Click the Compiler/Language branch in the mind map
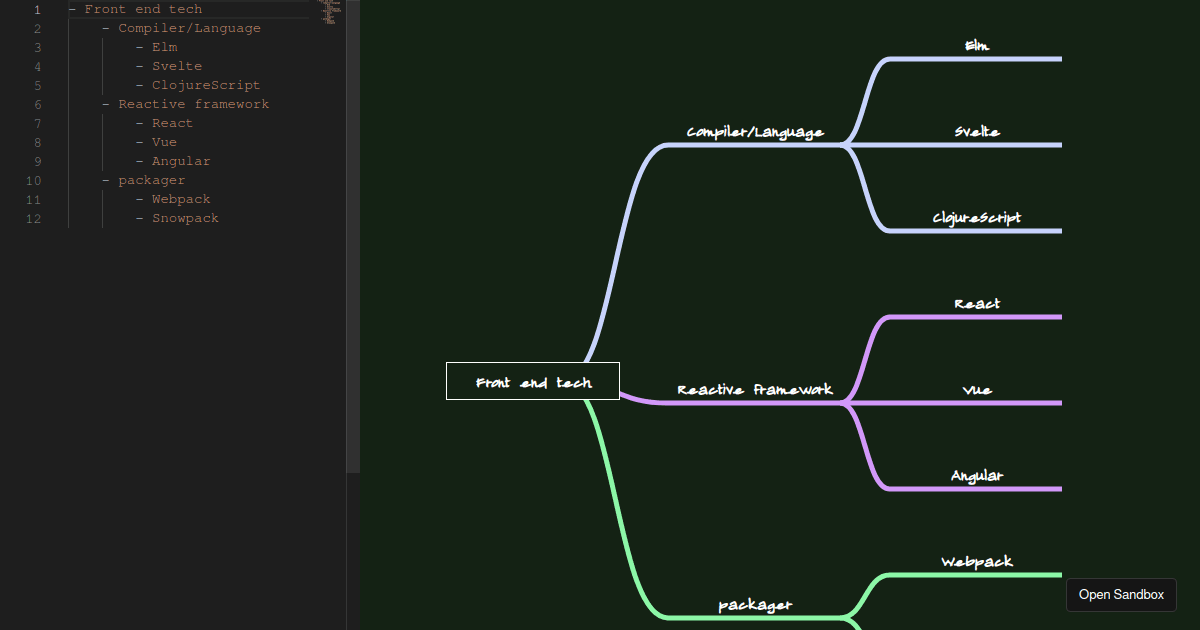Viewport: 1200px width, 630px height. [755, 132]
